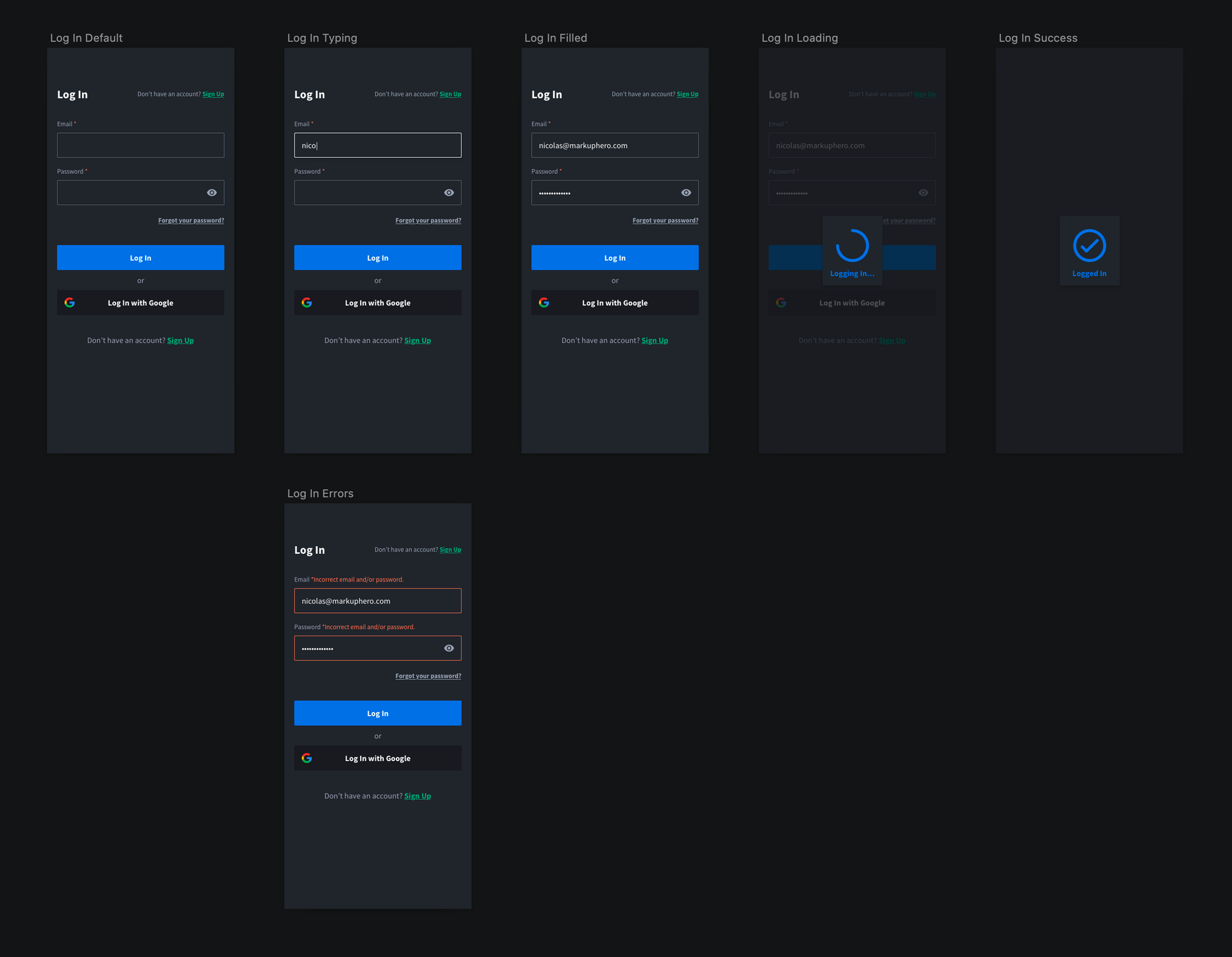Click the Log In button in Log In Default
This screenshot has height=957, width=1232.
(x=140, y=257)
